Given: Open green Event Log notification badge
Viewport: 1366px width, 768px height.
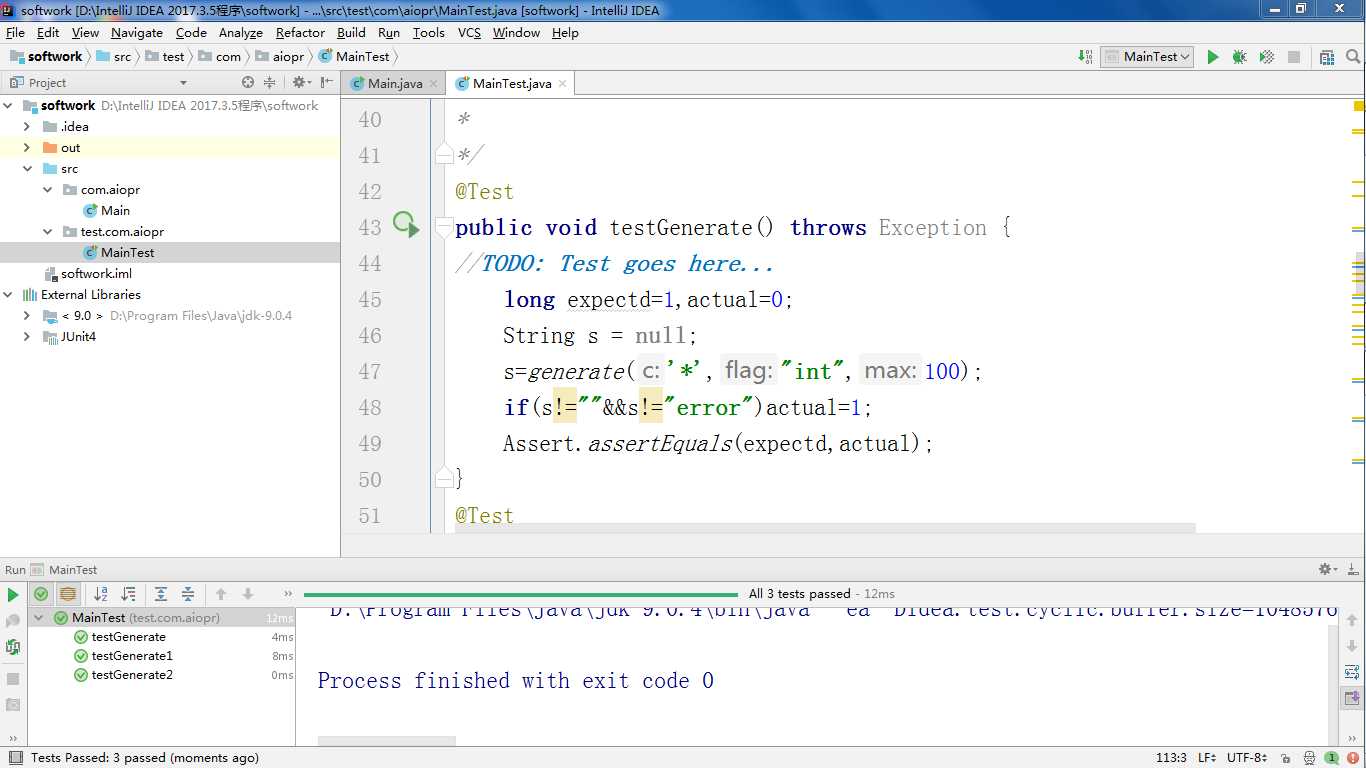Looking at the screenshot, I should 1331,758.
